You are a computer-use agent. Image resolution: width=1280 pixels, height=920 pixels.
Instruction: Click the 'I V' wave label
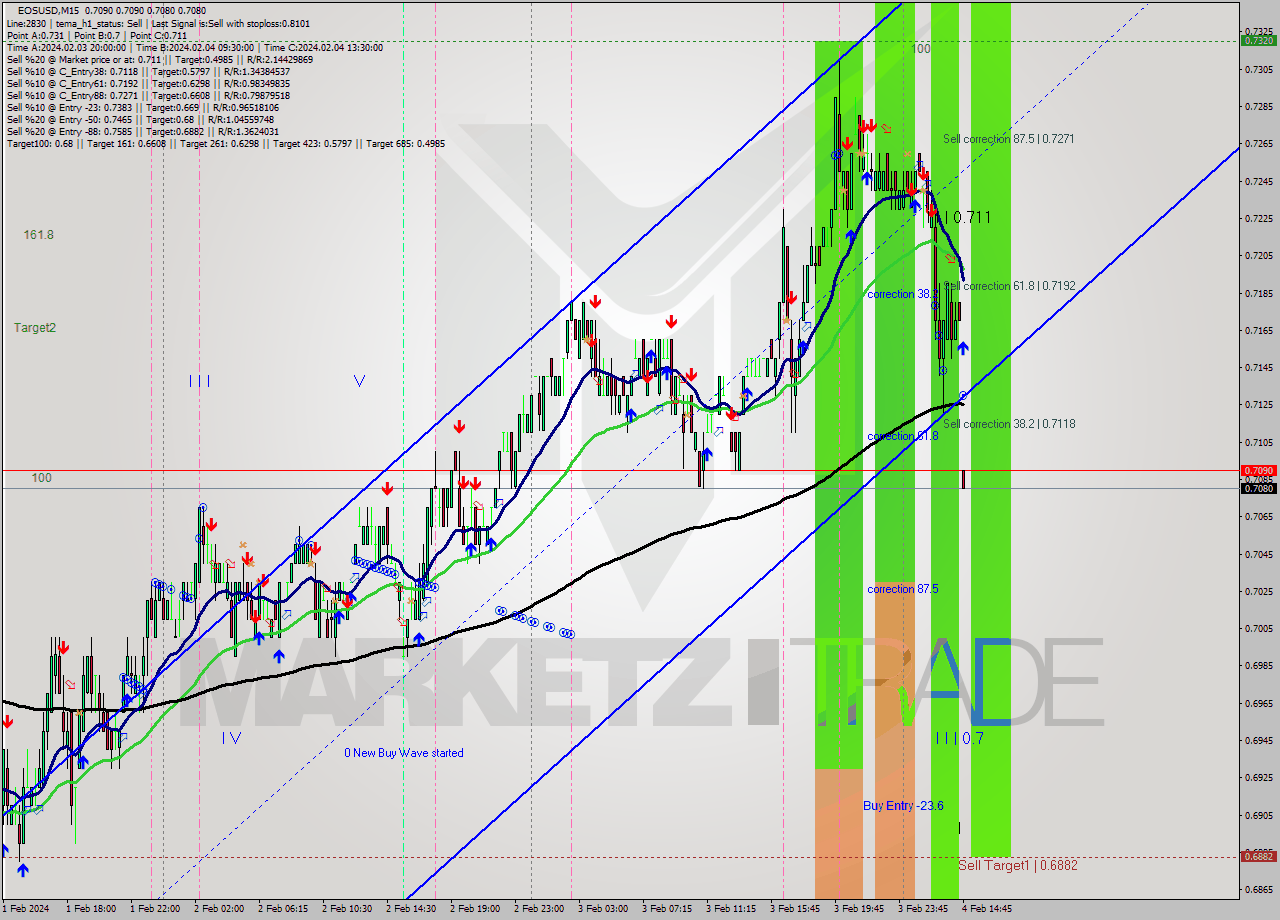click(231, 738)
